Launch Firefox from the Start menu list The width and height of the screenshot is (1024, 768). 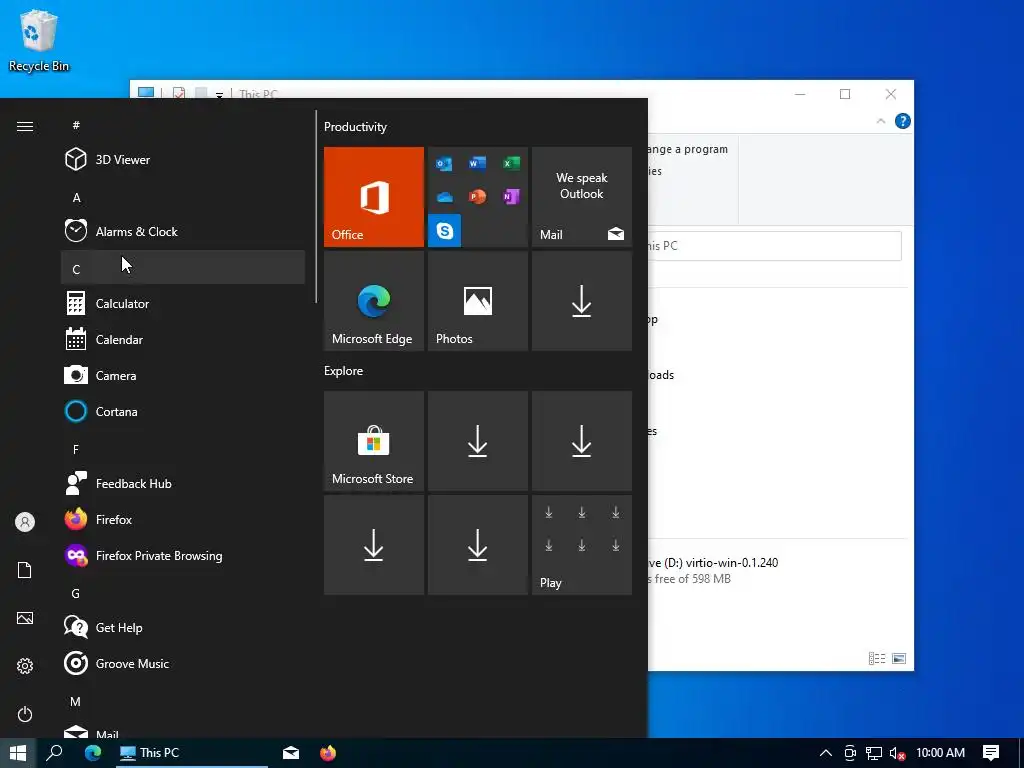coord(183,520)
